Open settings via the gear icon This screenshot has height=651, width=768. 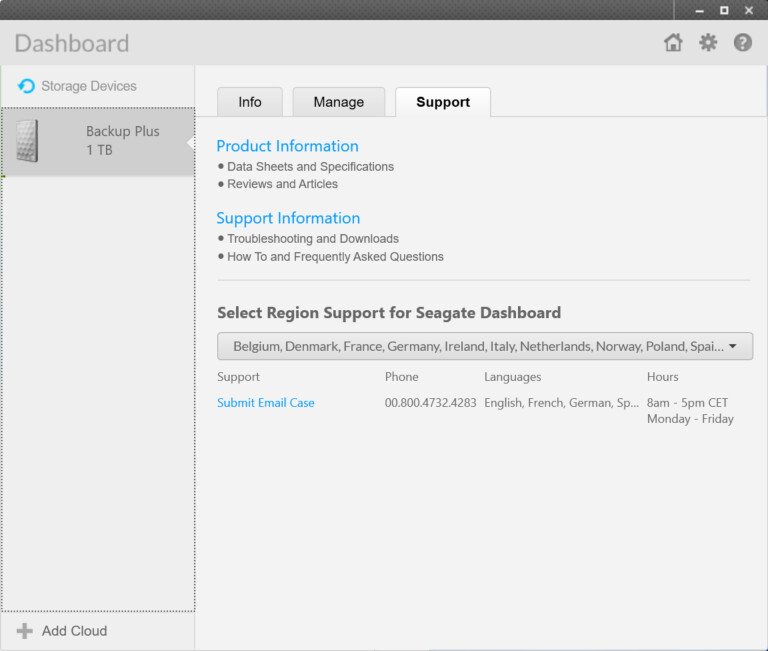(708, 43)
